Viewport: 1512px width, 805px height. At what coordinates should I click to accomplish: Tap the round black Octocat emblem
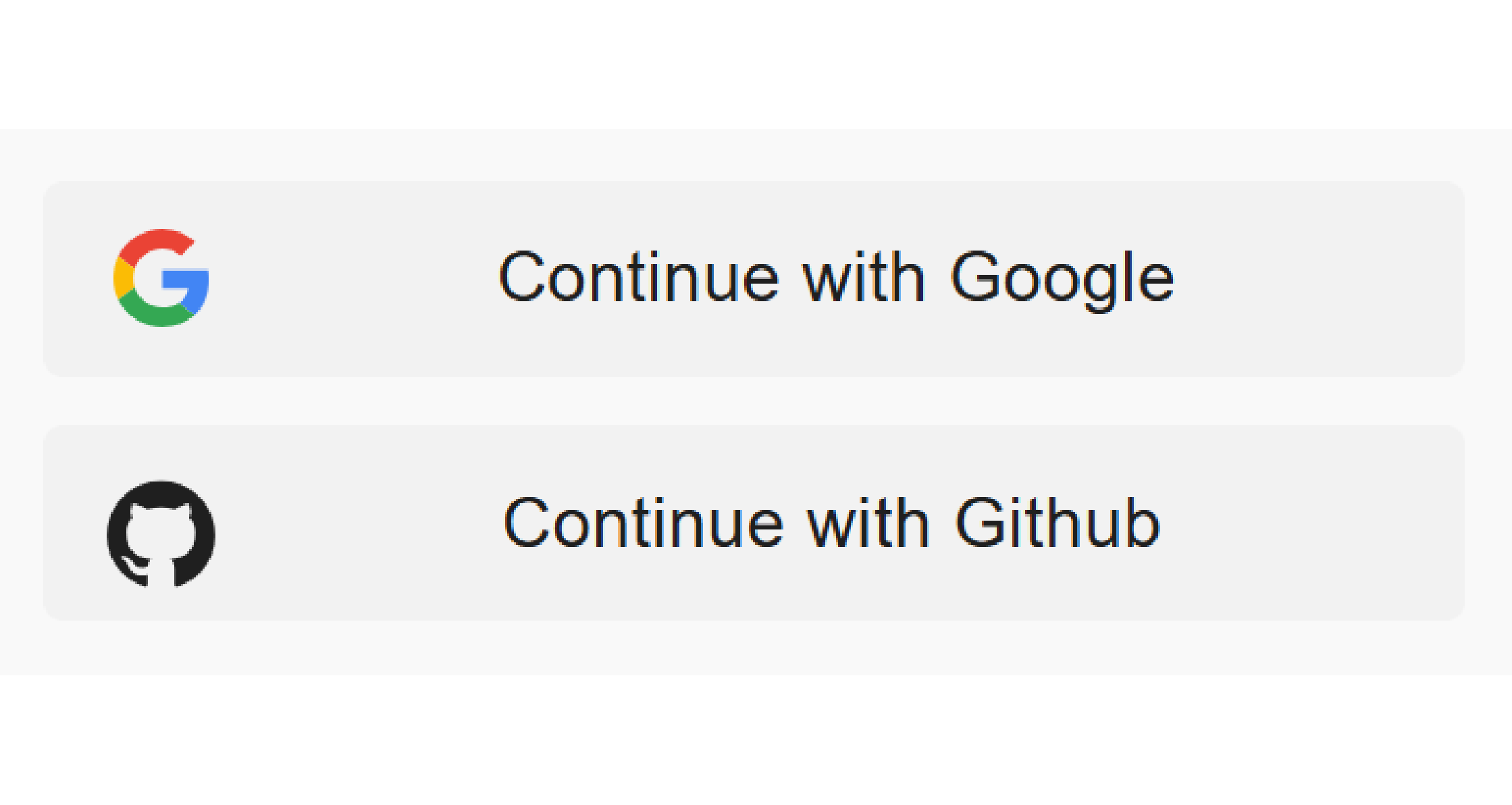tap(161, 534)
